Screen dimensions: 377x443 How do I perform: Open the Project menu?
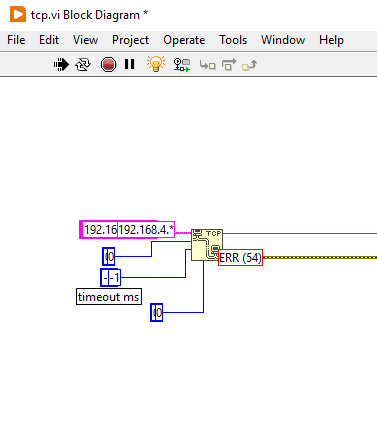point(130,40)
